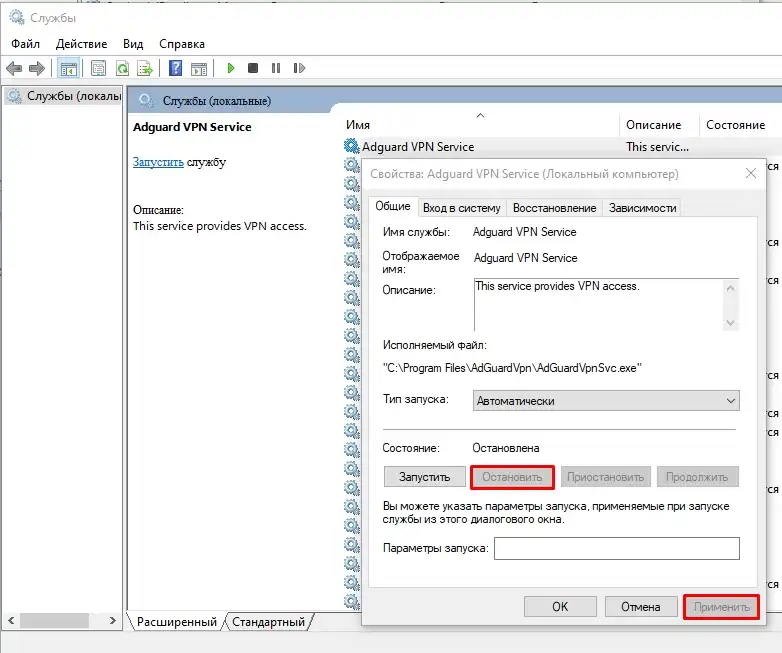Click the Export list toolbar icon
The width and height of the screenshot is (782, 653).
point(145,68)
